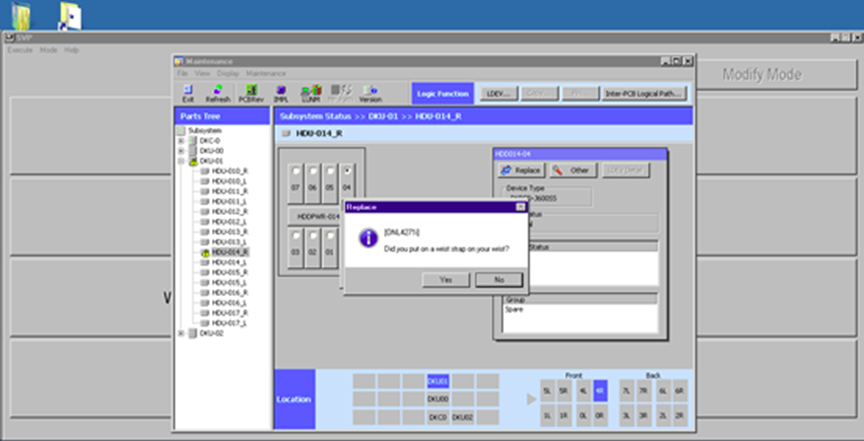Click the IMPL toolbar icon
Screen dimensions: 864x441
click(x=281, y=93)
